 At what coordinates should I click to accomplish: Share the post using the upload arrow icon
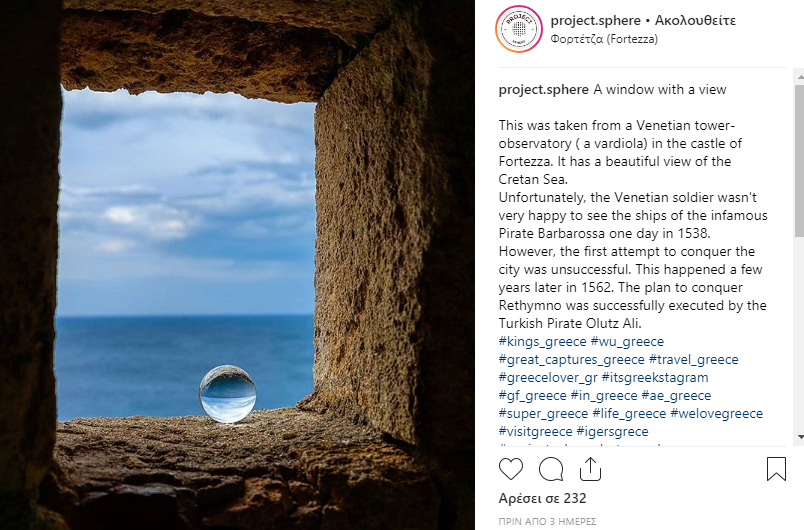(590, 469)
